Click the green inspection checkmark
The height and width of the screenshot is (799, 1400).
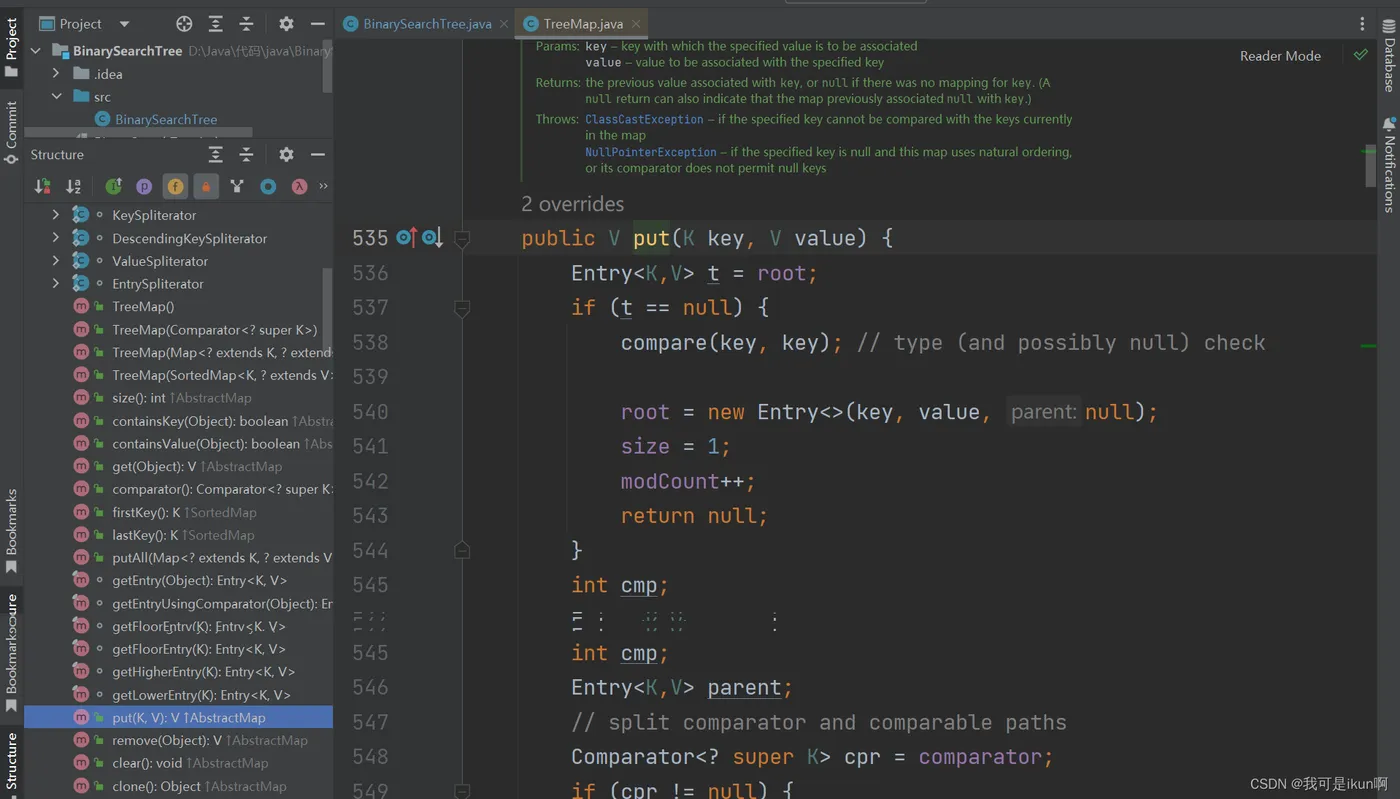coord(1360,55)
